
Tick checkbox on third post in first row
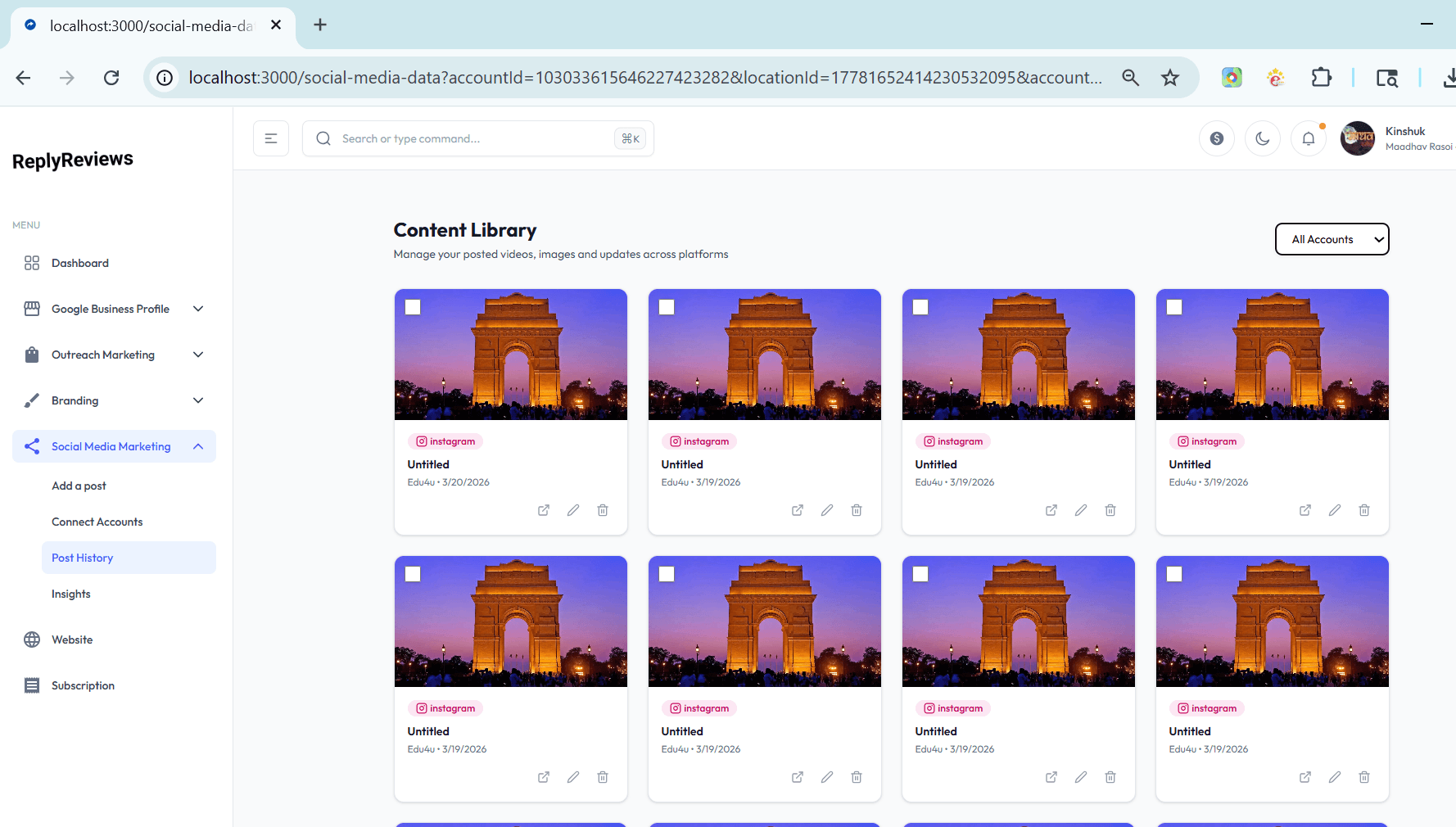click(x=920, y=307)
